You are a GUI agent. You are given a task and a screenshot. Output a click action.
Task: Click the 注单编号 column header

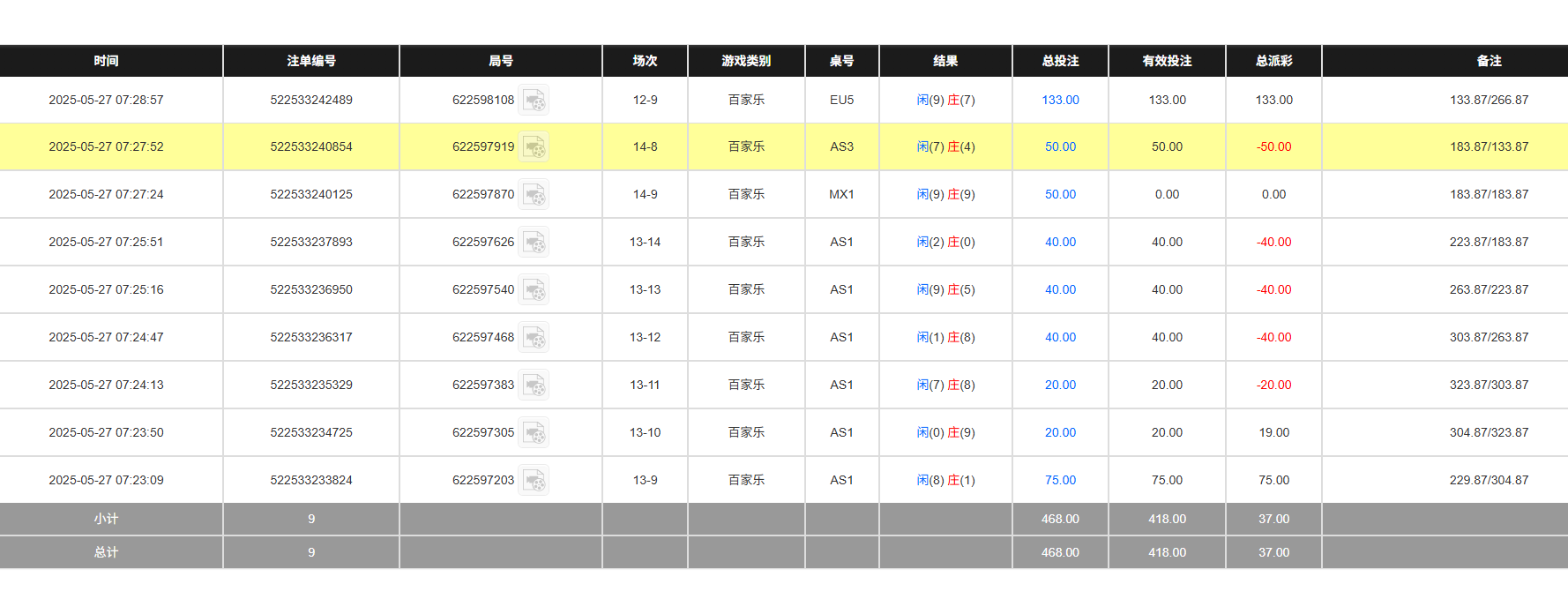coord(311,61)
